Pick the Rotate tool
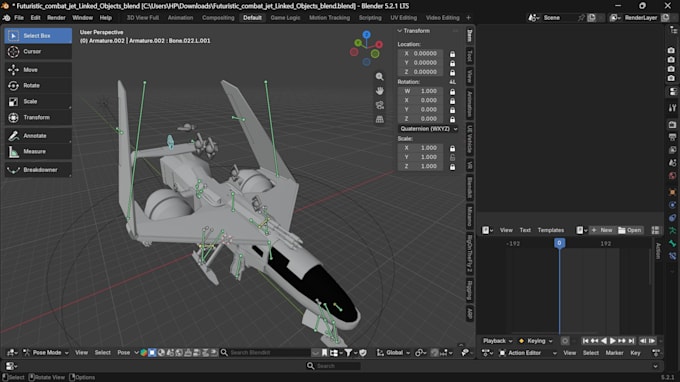Screen dimensions: 680x382 (x=38, y=85)
